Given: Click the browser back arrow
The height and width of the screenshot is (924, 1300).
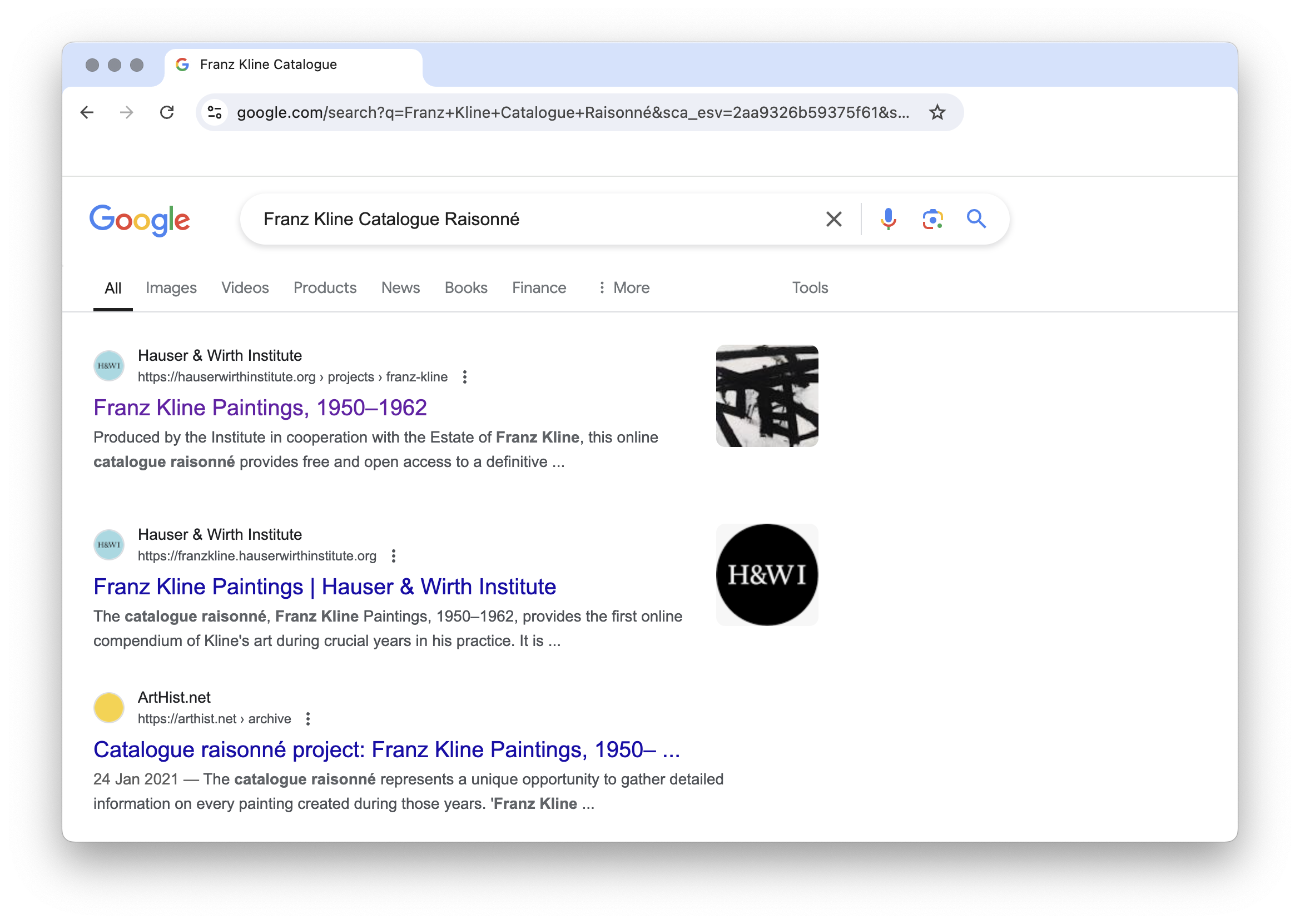Looking at the screenshot, I should [x=87, y=112].
